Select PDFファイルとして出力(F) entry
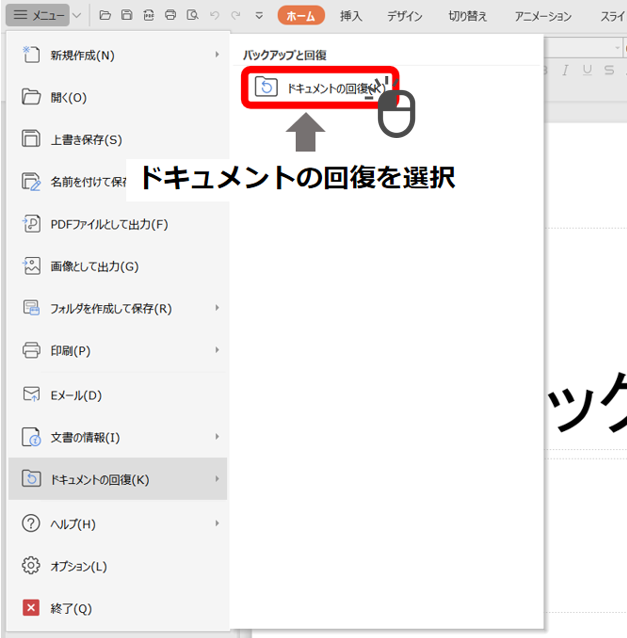The width and height of the screenshot is (627, 638). click(118, 224)
